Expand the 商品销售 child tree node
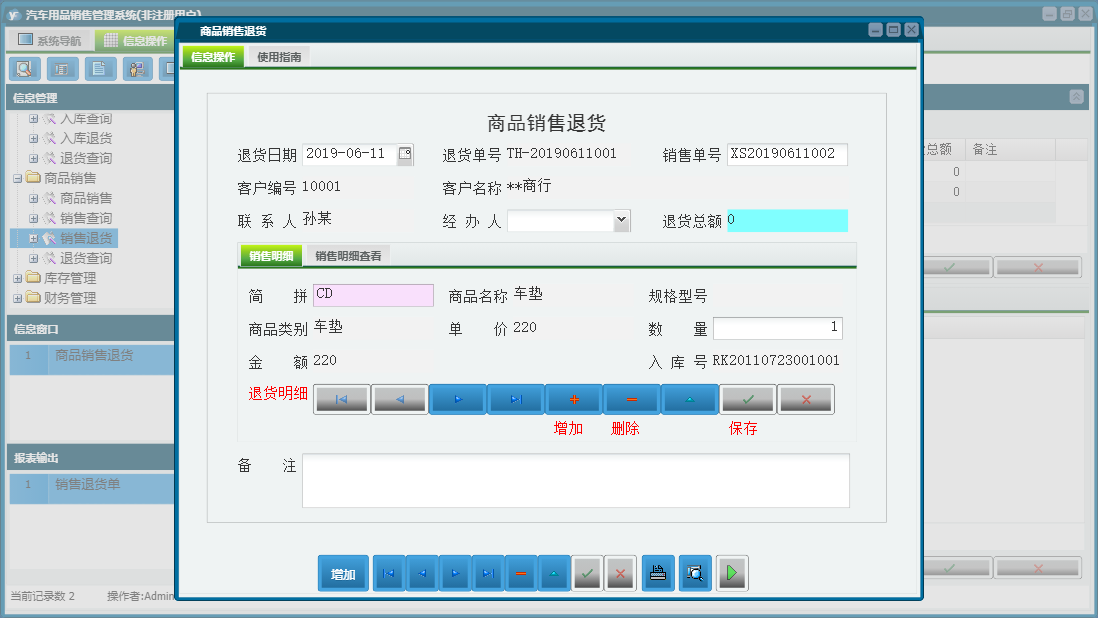 point(34,199)
